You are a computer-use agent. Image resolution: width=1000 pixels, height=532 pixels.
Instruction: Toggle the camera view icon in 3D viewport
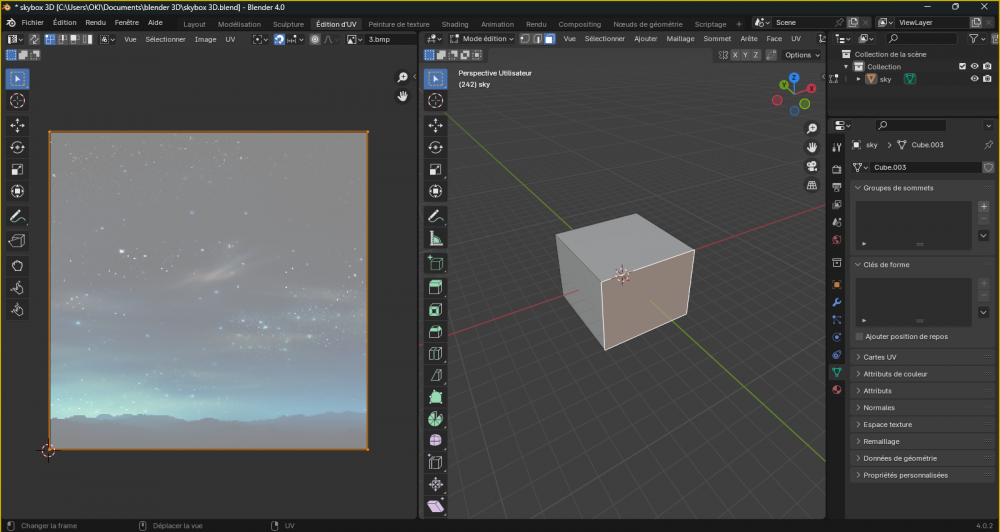(812, 166)
